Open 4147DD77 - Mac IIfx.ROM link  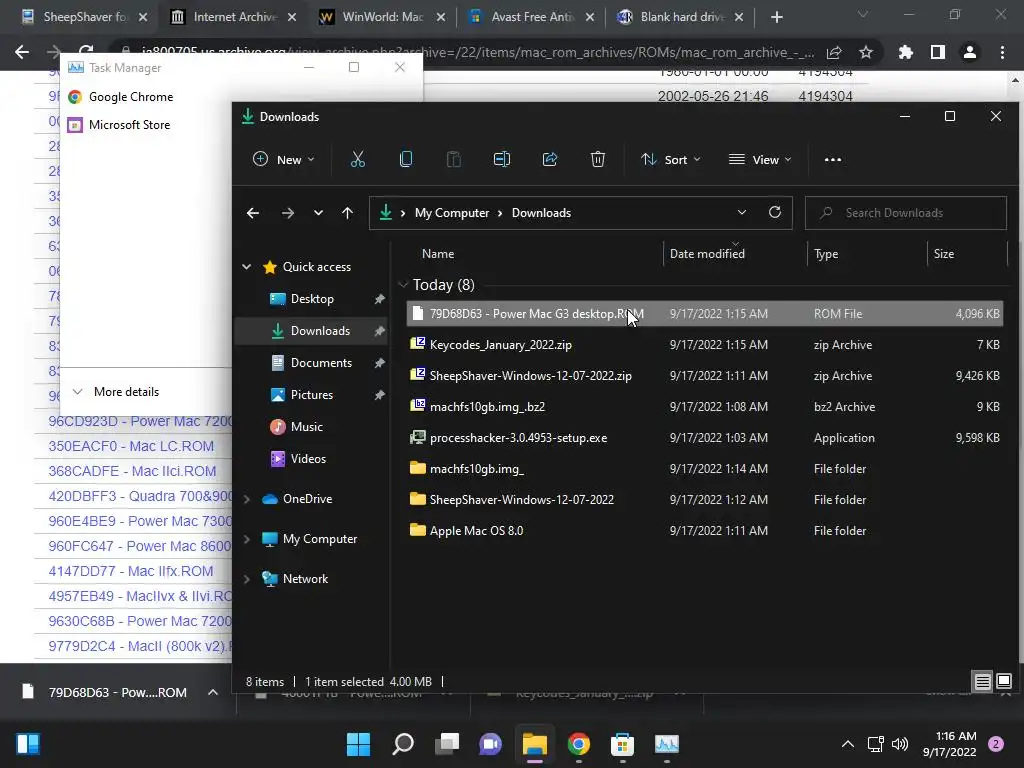(131, 571)
